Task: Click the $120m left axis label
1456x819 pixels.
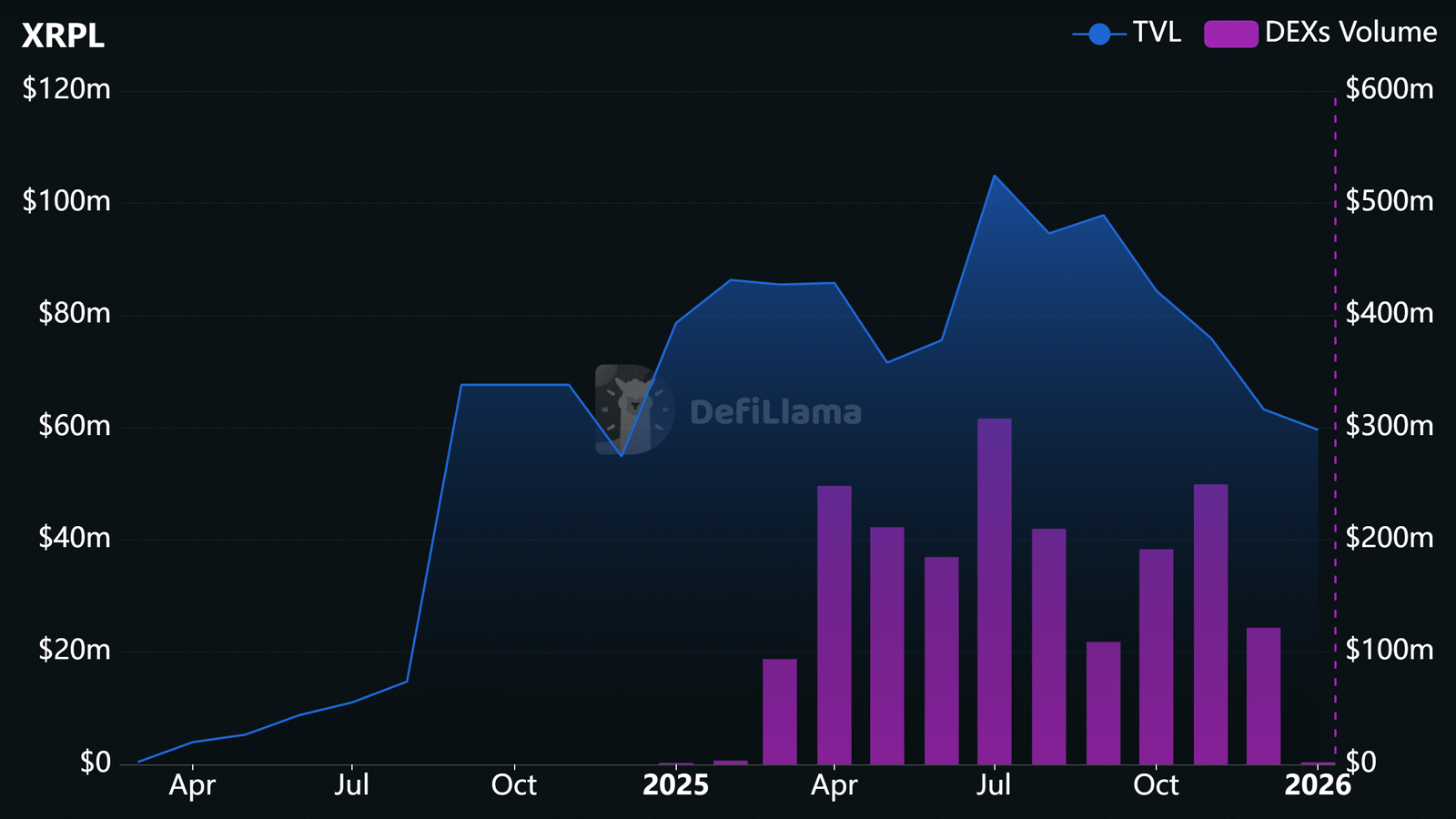Action: (x=66, y=89)
